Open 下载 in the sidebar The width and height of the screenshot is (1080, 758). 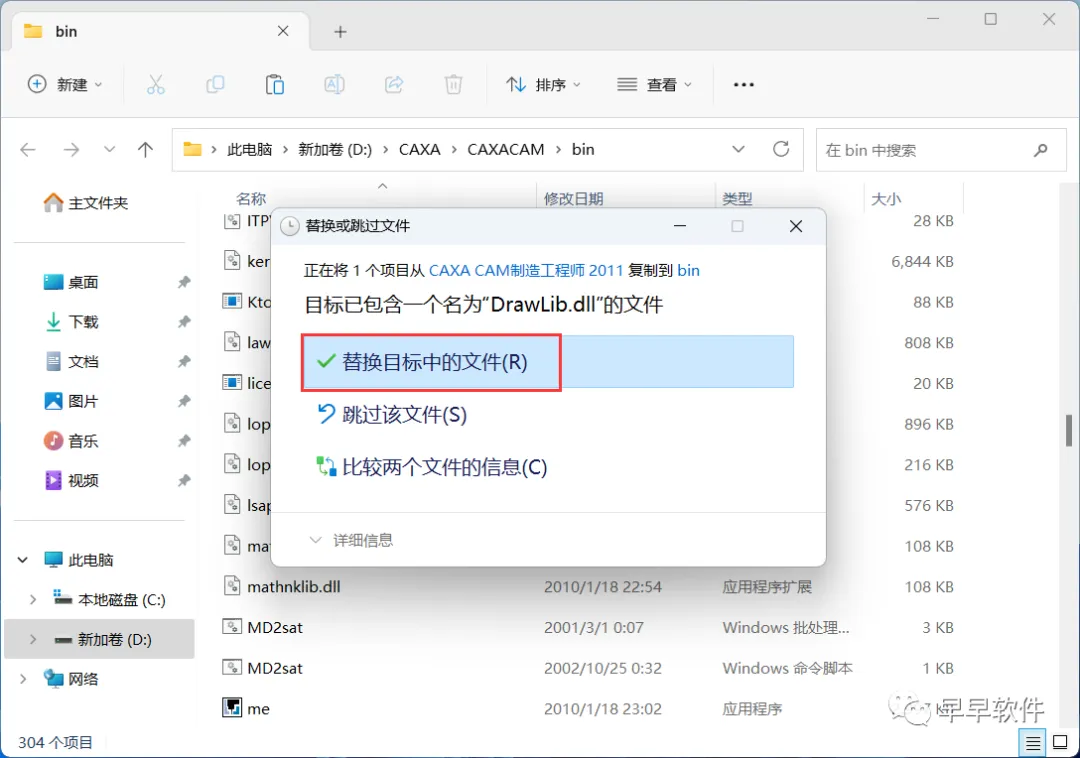[x=72, y=322]
